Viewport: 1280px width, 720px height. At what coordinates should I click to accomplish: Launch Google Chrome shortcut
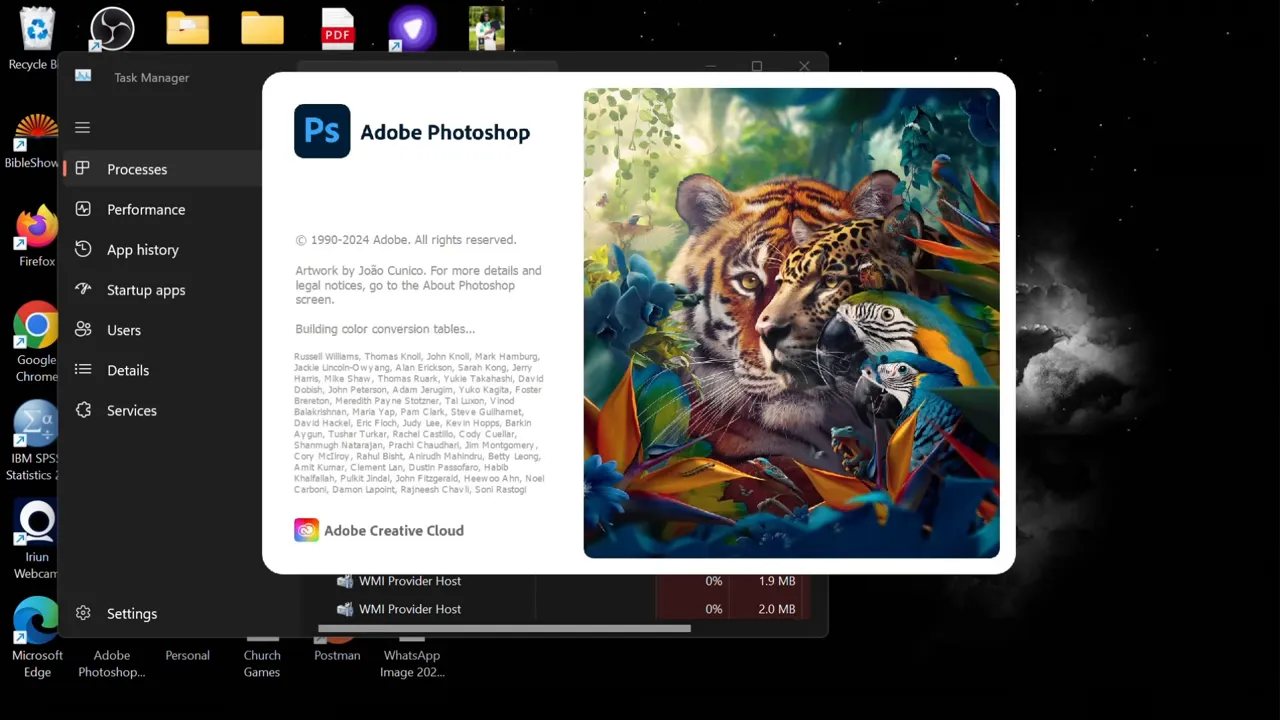coord(37,342)
